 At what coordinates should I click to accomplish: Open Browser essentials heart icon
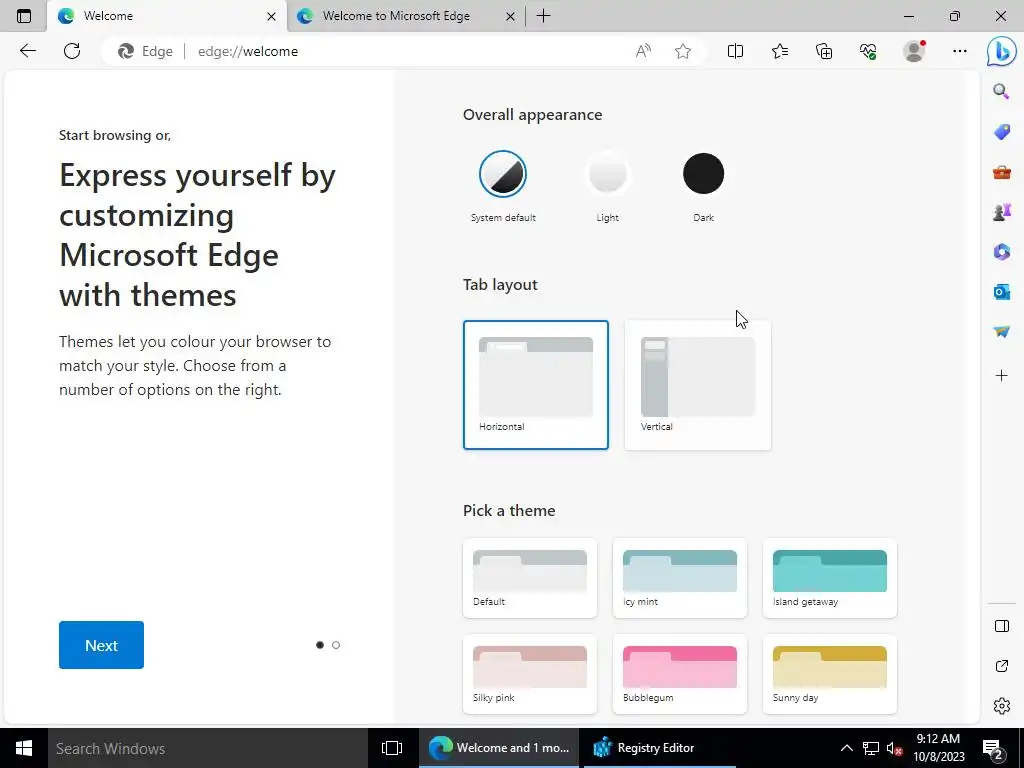(868, 51)
